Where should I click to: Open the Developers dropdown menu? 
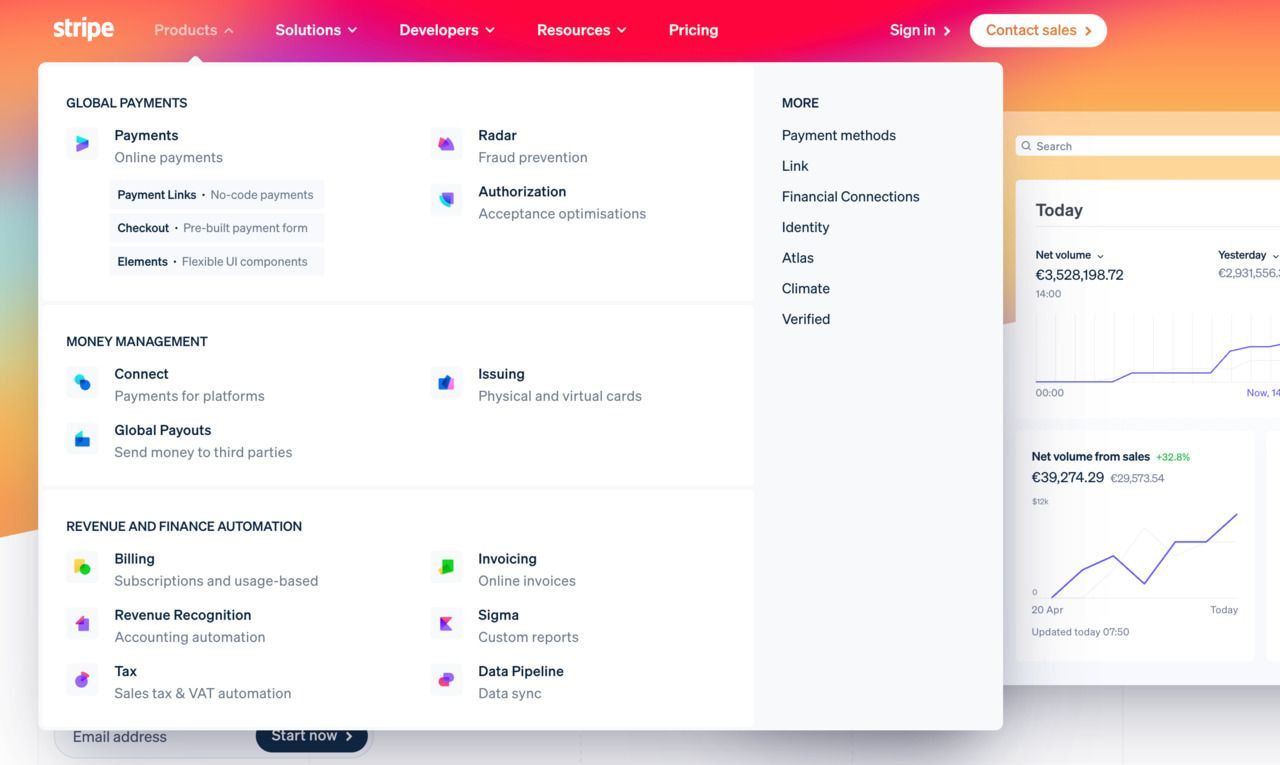447,30
